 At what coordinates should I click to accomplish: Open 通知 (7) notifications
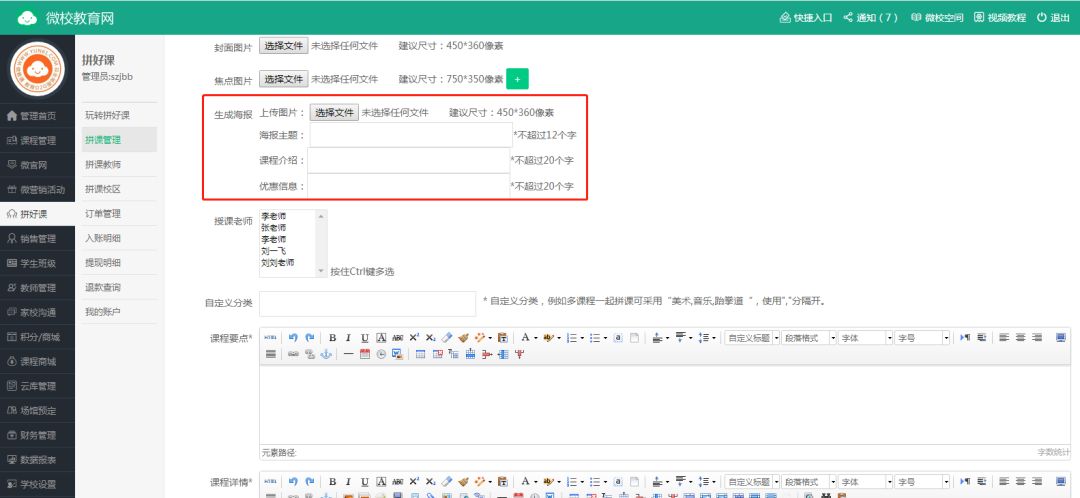[x=871, y=18]
